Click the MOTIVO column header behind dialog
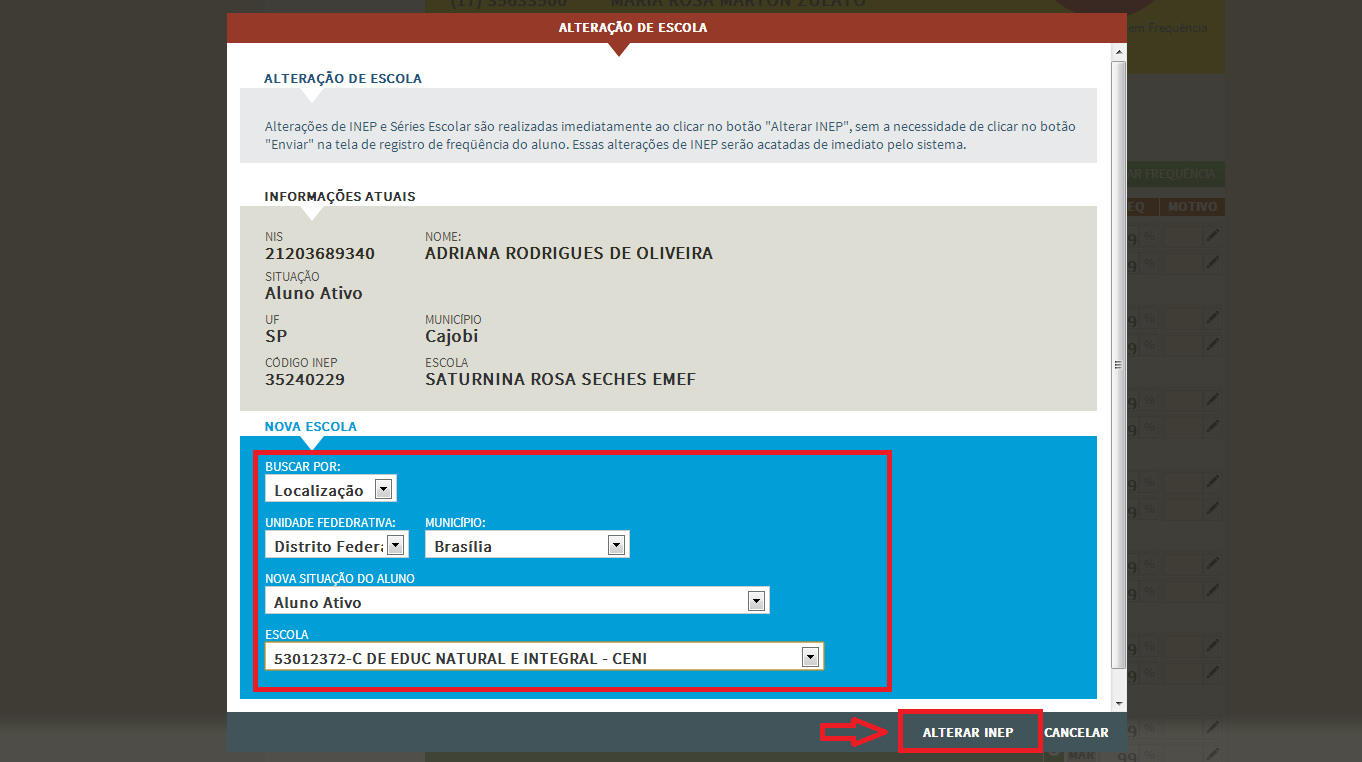The width and height of the screenshot is (1362, 762). 1193,207
